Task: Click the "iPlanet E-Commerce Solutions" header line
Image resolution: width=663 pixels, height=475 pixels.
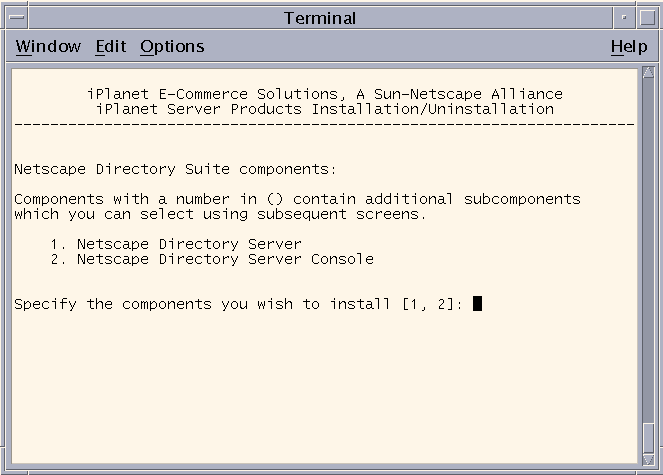Action: (x=325, y=94)
